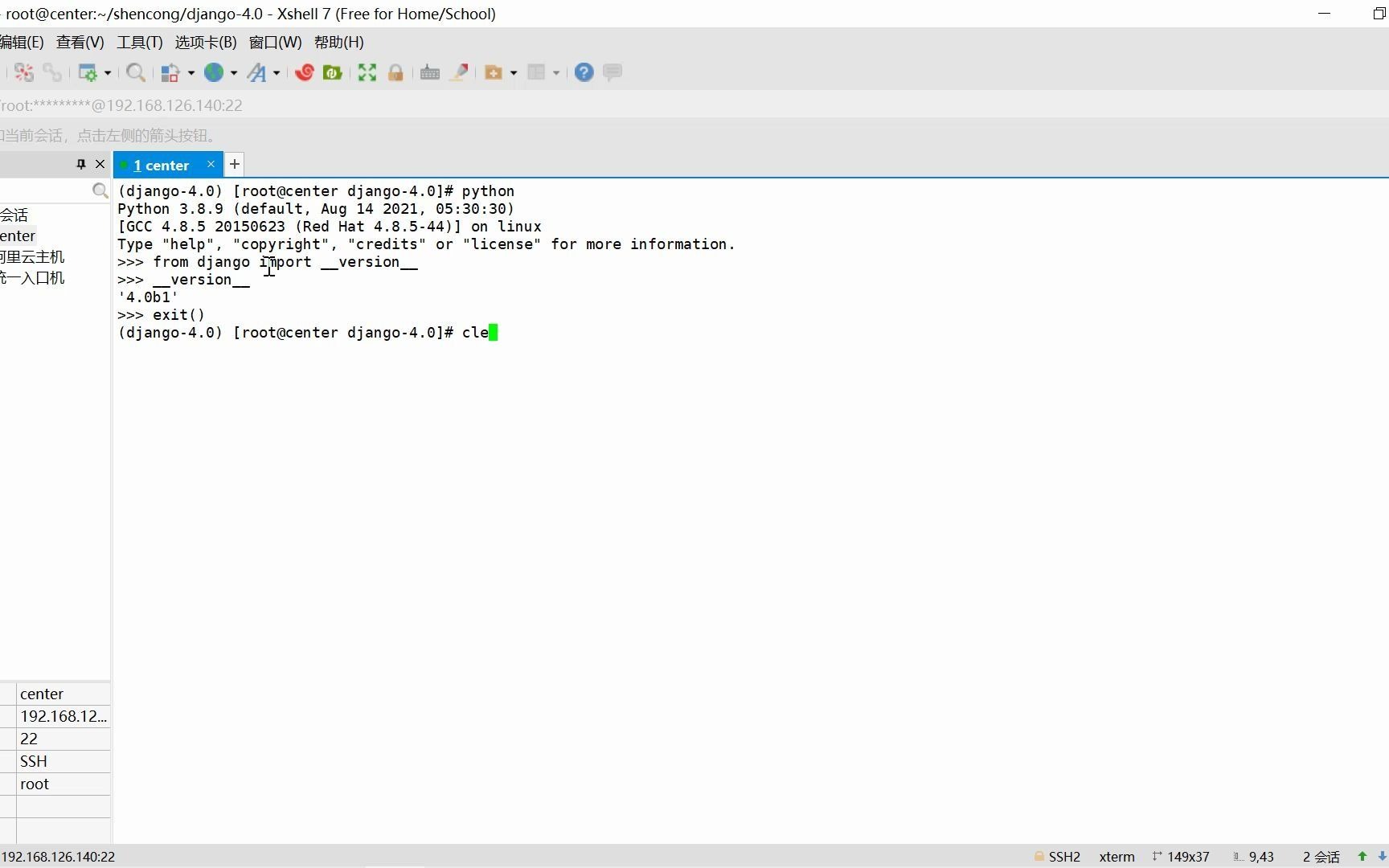Expand the layout arrangement dropdown arrow
The height and width of the screenshot is (868, 1389).
coord(555,73)
